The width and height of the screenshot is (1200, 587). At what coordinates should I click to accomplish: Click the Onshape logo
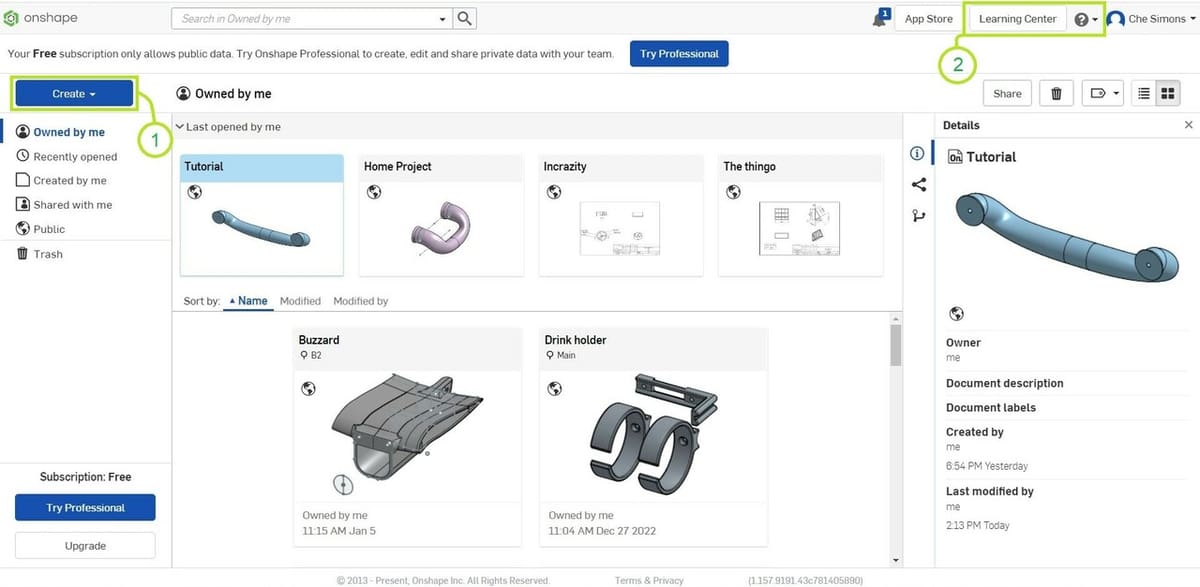click(41, 18)
